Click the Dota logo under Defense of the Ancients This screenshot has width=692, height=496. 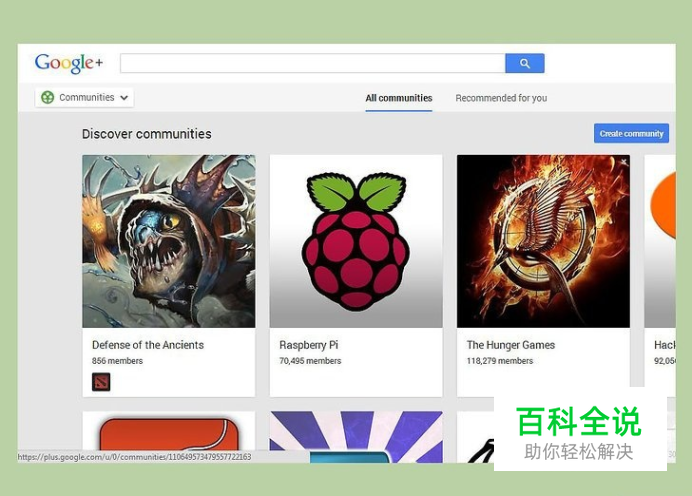click(101, 382)
